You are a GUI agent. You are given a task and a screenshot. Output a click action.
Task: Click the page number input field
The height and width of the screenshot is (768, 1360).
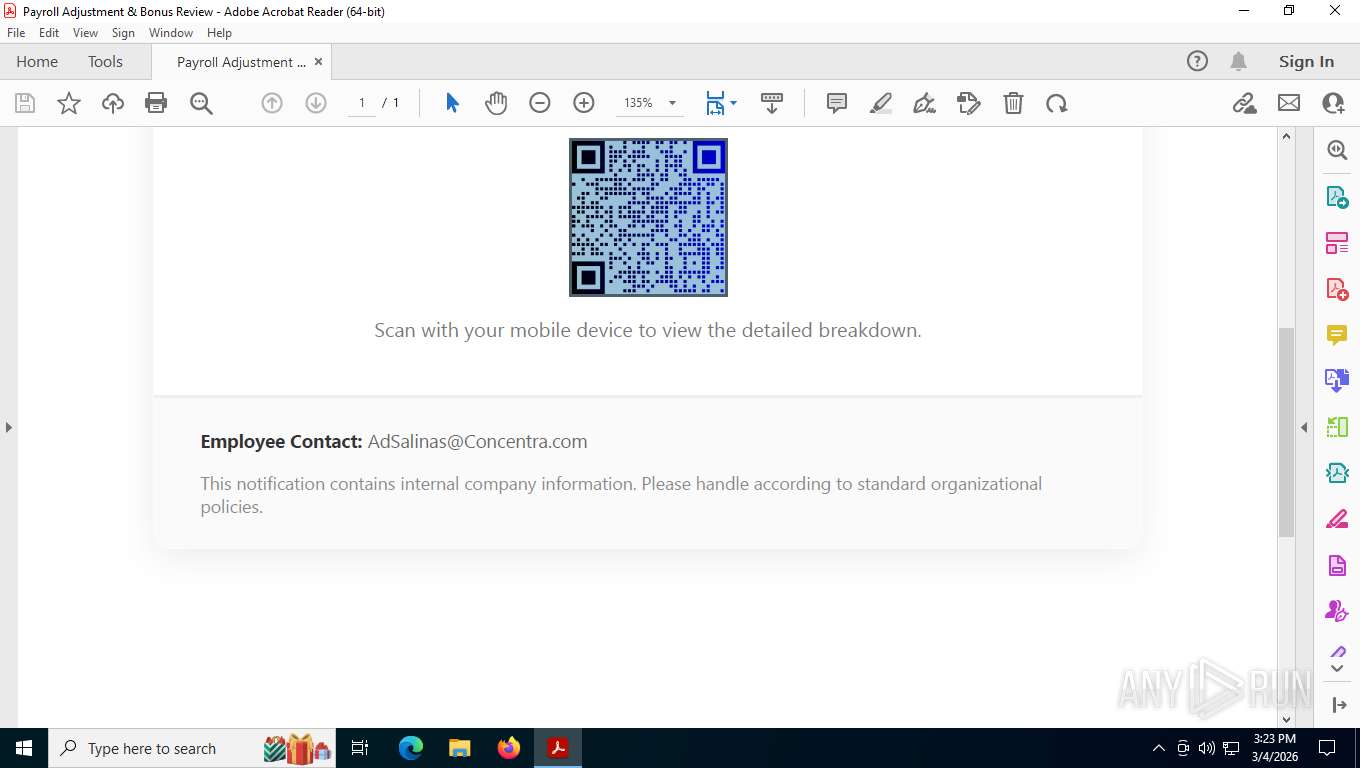[x=362, y=103]
